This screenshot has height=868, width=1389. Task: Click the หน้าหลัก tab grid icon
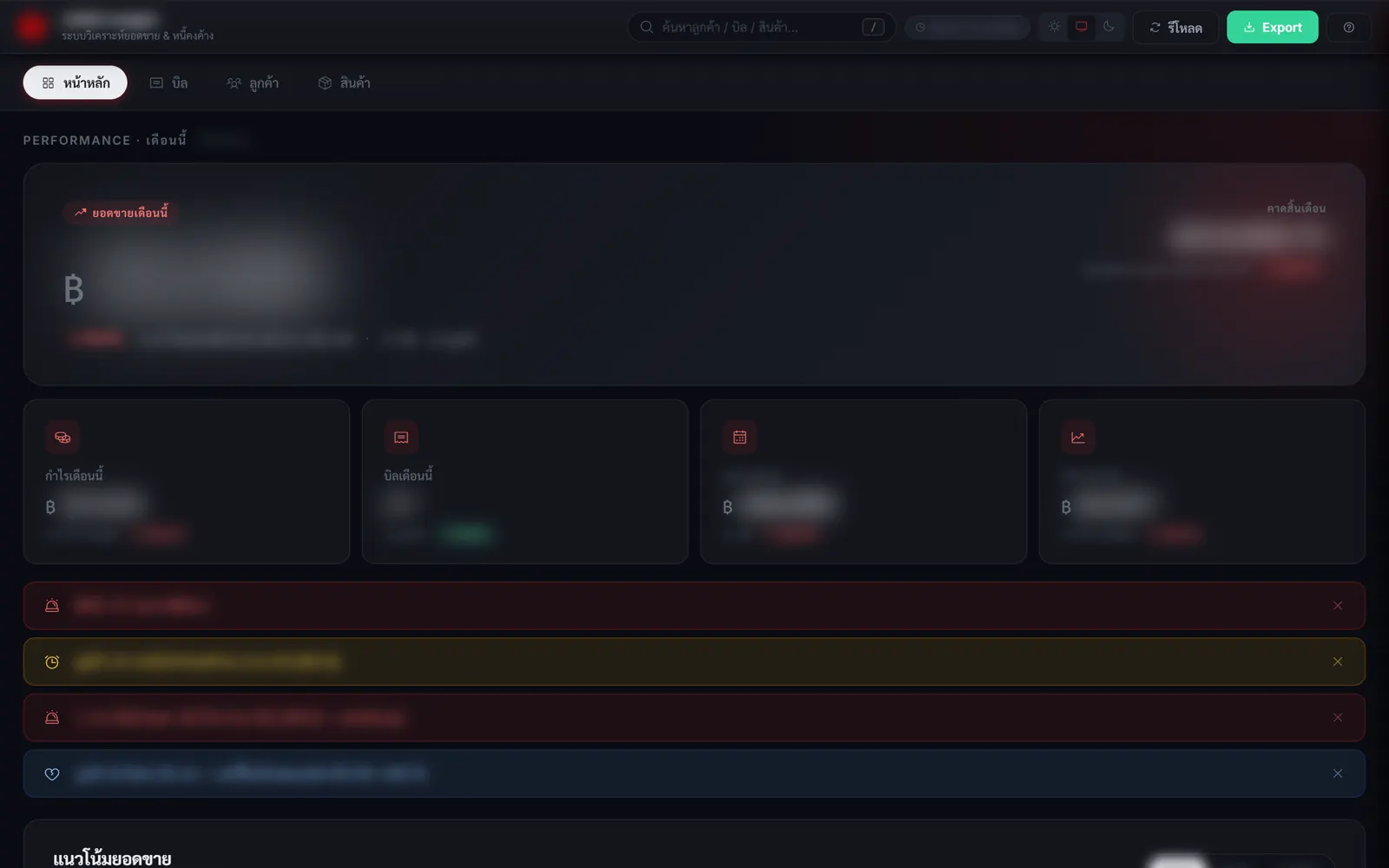click(x=49, y=83)
